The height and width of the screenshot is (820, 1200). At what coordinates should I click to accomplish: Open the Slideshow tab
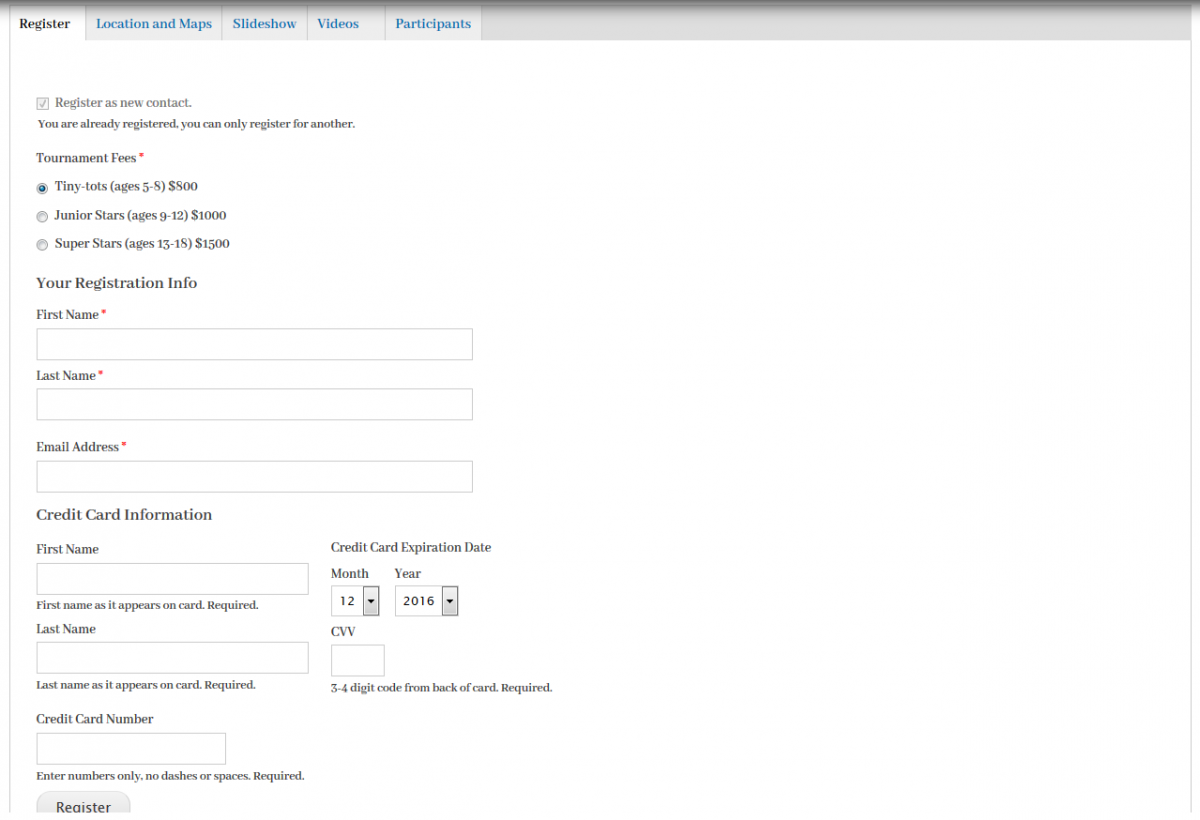(264, 23)
